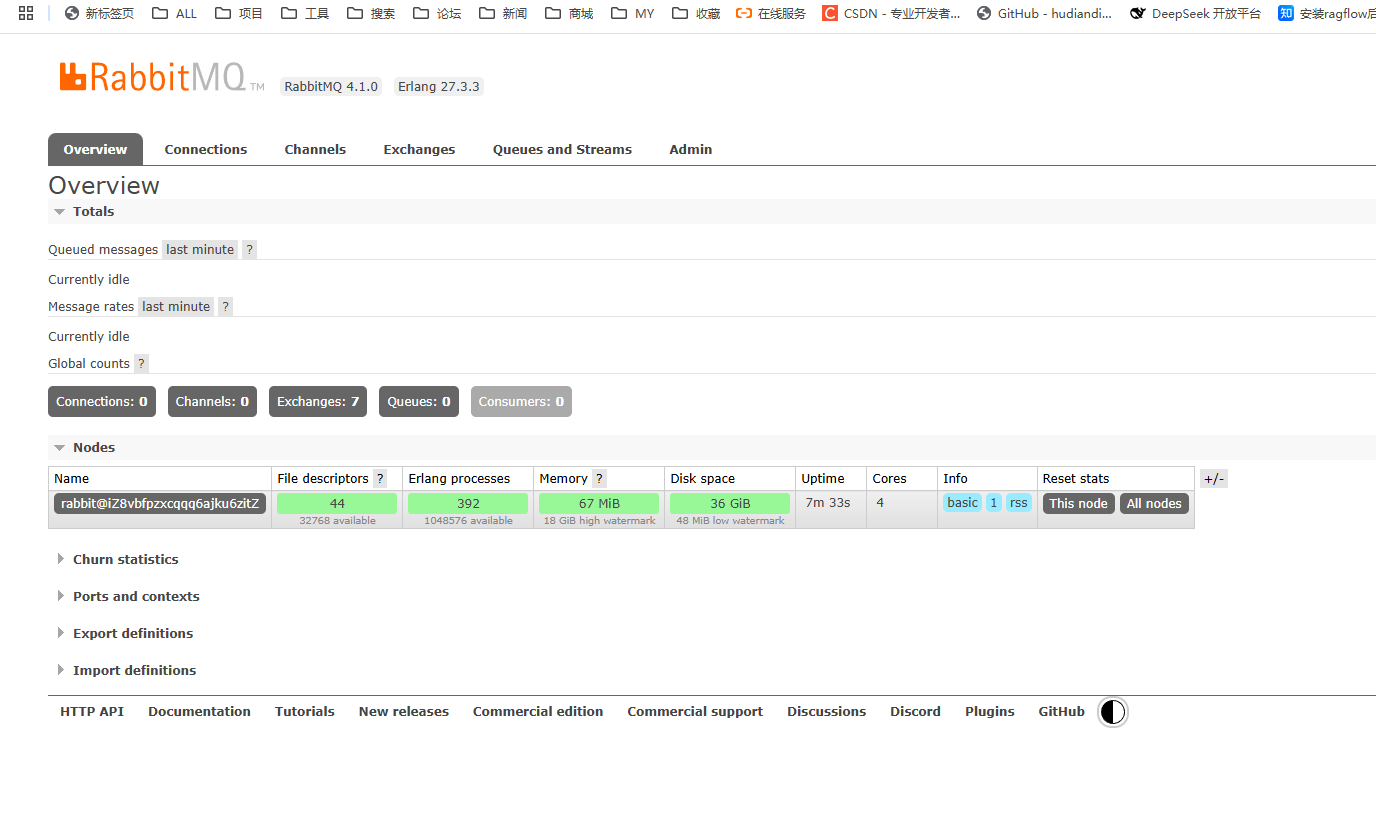Open the 商城 bookmarks folder

pyautogui.click(x=569, y=13)
